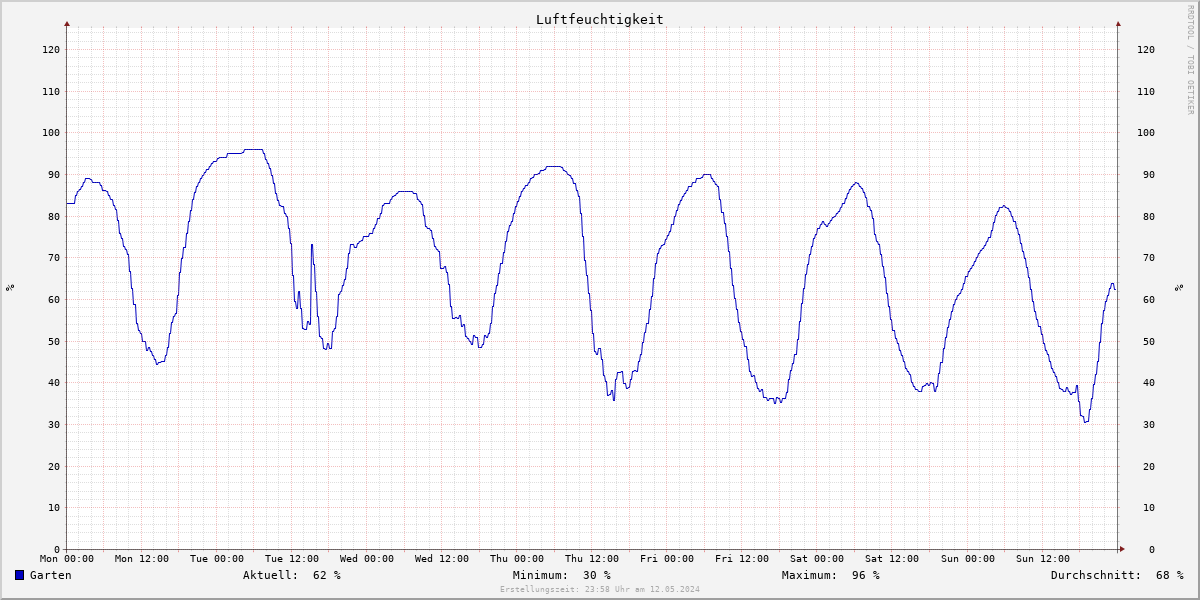Click the left y-axis label '10'
Viewport: 1200px width, 600px height.
[x=54, y=508]
